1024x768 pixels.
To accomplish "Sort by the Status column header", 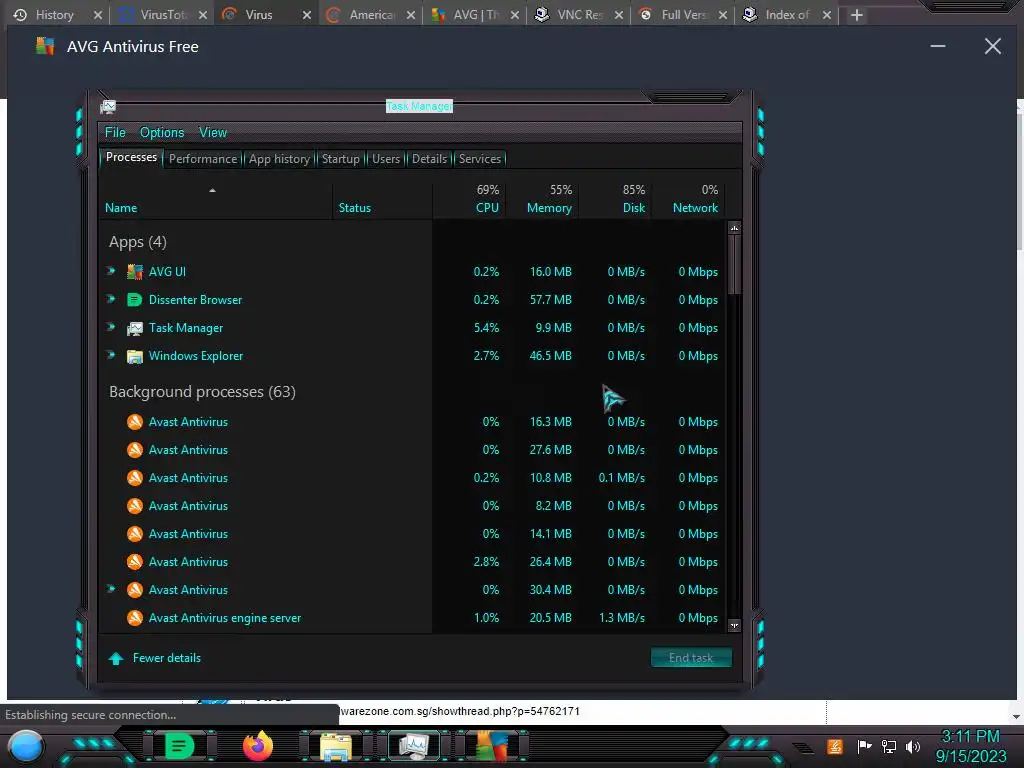I will [382, 200].
